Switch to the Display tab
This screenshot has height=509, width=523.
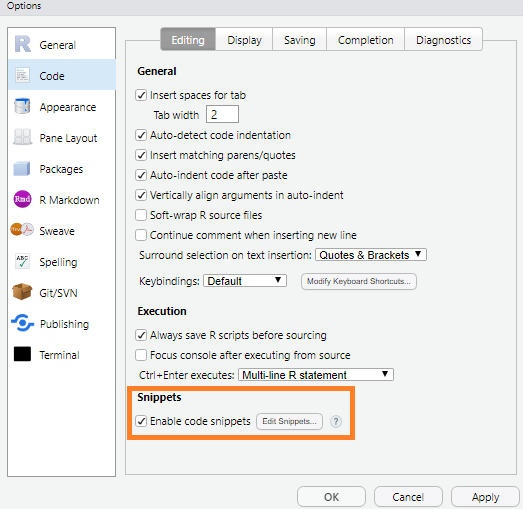point(244,40)
